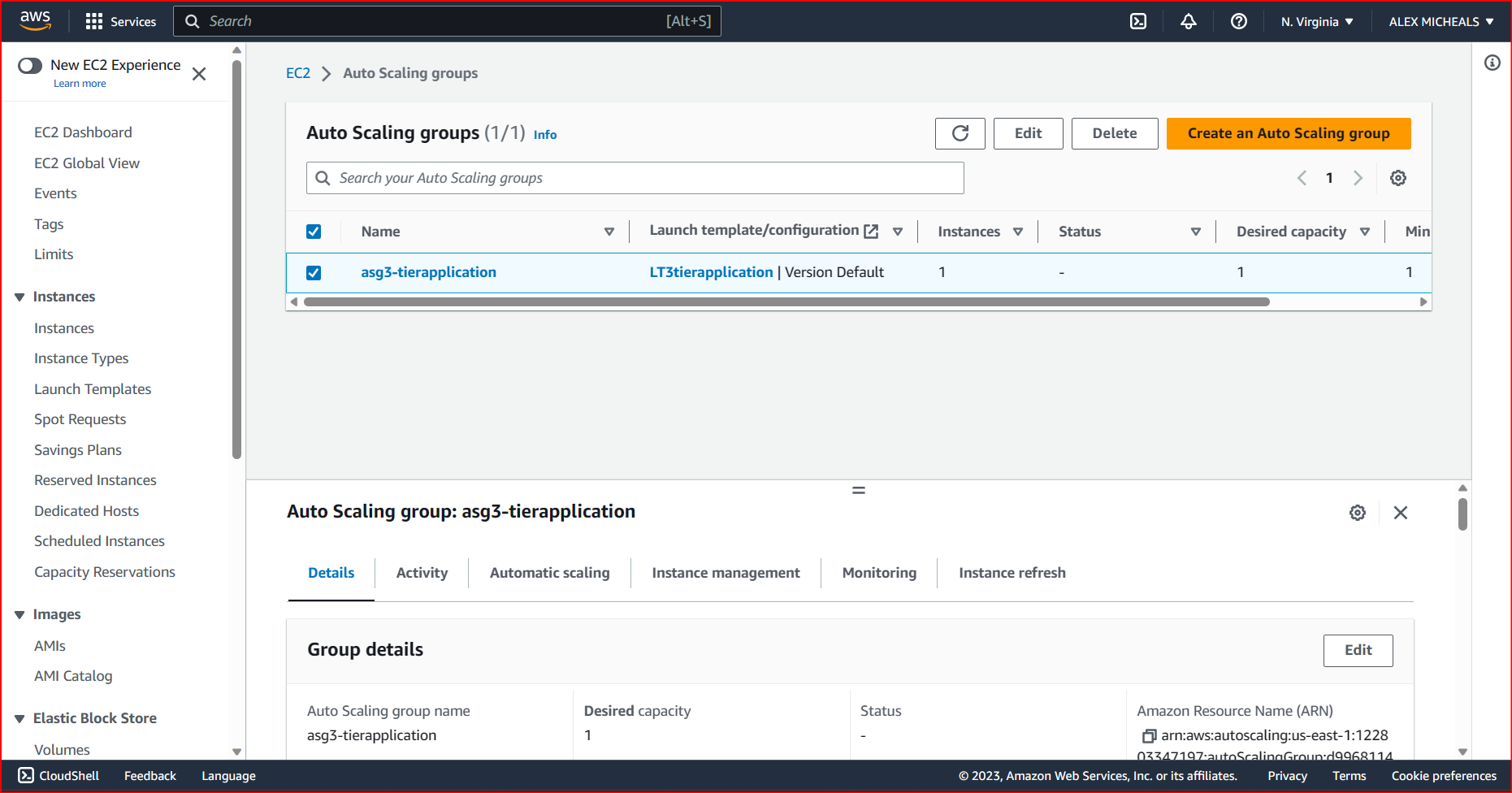Viewport: 1512px width, 793px height.
Task: Uncheck the select-all header checkbox
Action: pos(314,231)
